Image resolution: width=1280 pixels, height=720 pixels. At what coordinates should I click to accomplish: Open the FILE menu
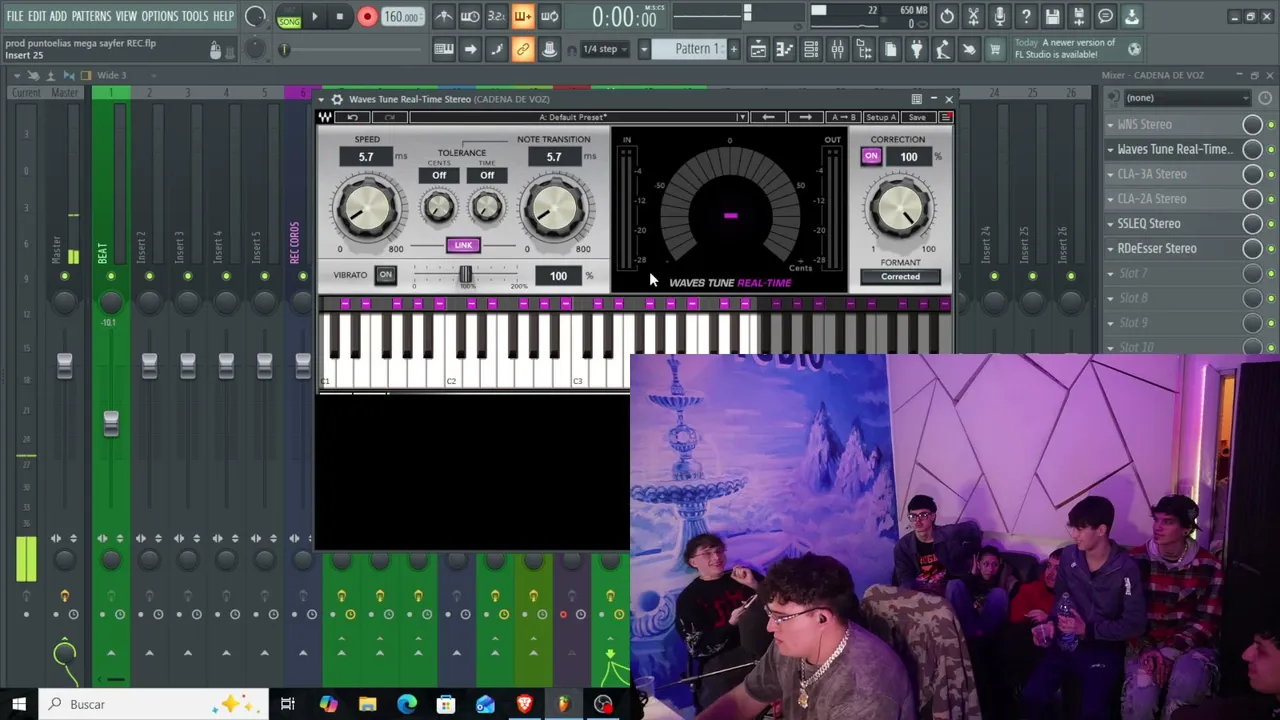coord(15,16)
